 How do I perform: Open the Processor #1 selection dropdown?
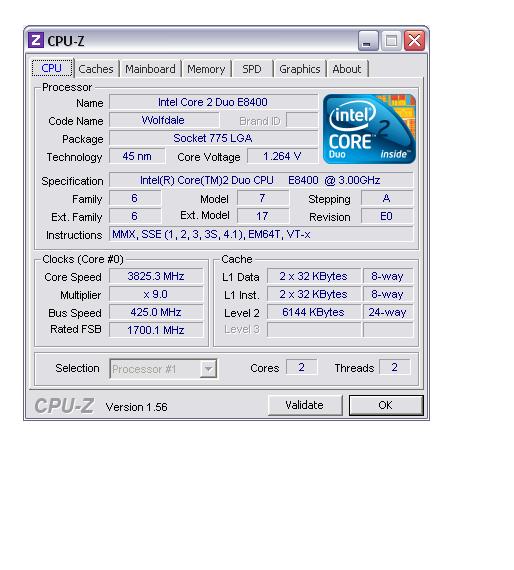tap(163, 369)
